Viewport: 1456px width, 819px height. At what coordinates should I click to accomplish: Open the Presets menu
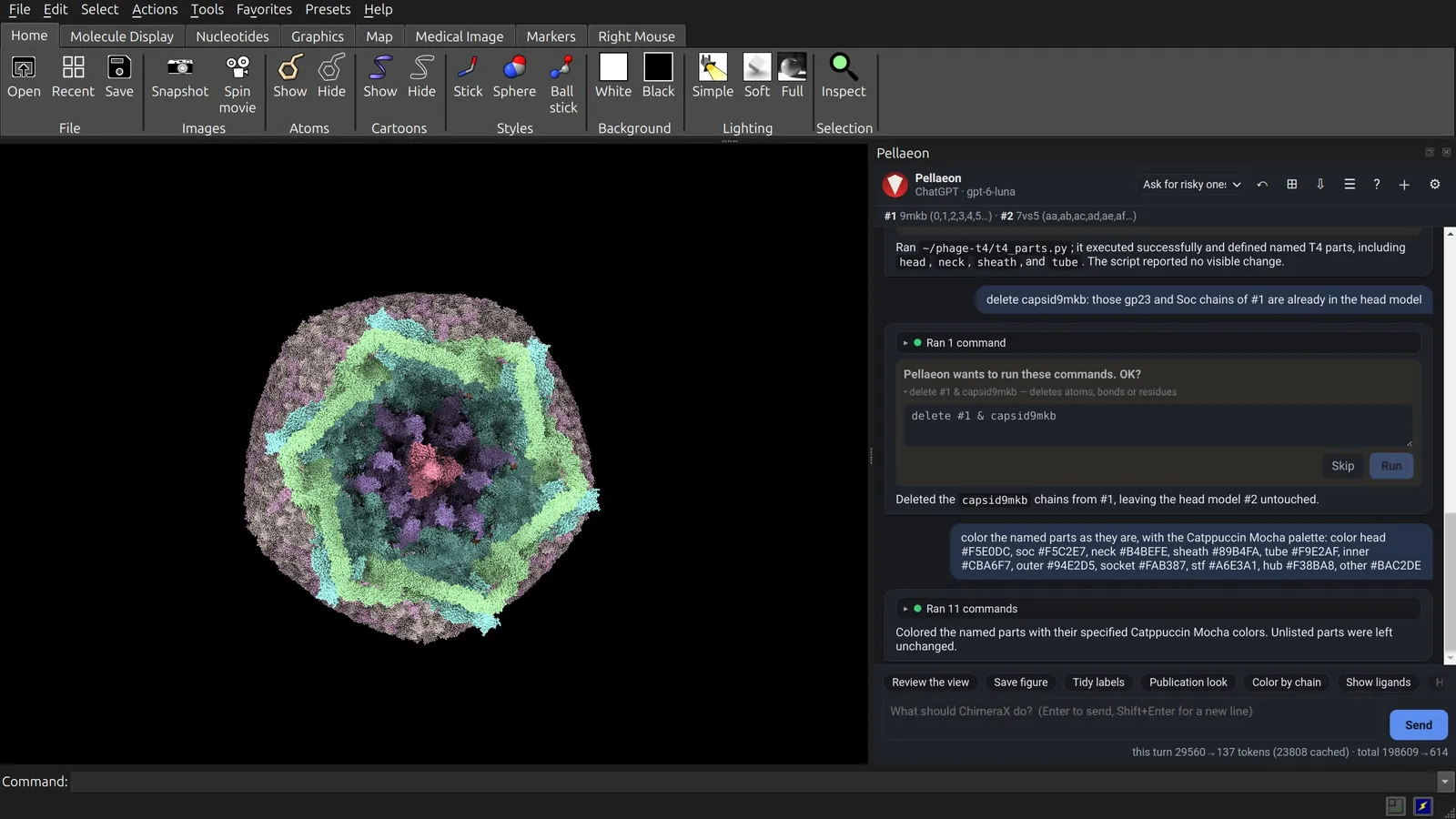pyautogui.click(x=328, y=9)
